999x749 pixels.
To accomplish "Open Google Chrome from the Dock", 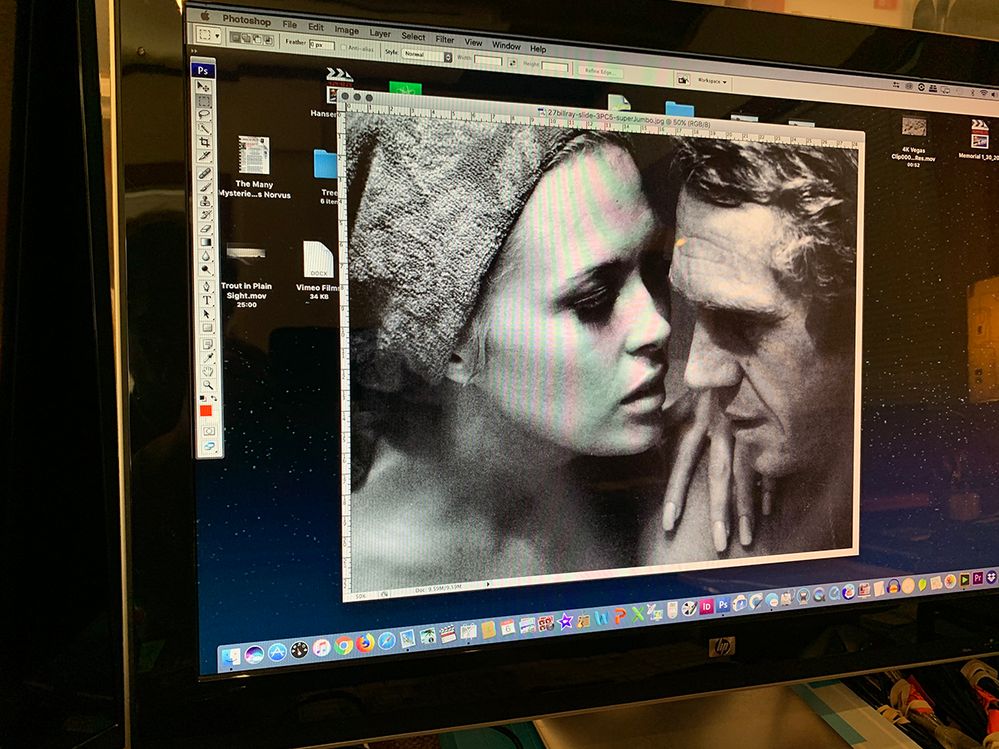I will [344, 645].
